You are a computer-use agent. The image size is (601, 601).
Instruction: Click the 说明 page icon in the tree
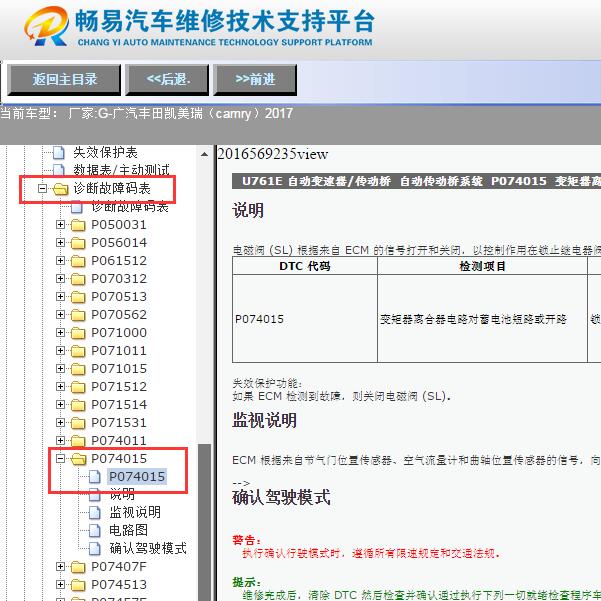95,495
